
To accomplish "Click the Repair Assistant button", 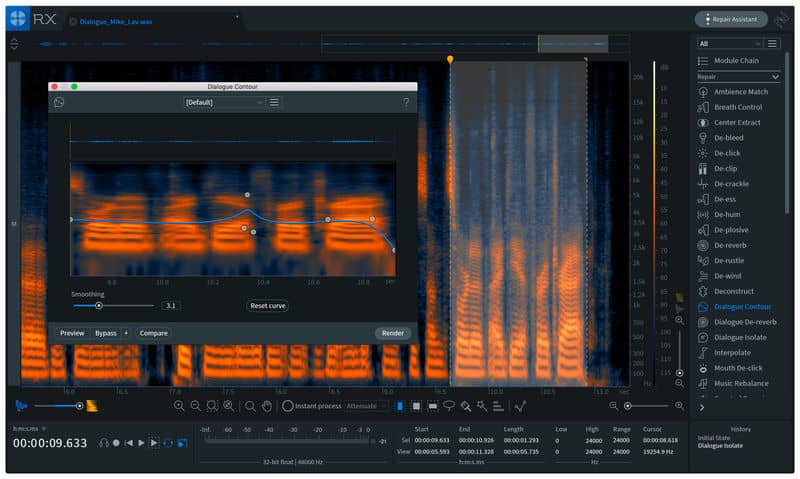I will coord(731,19).
